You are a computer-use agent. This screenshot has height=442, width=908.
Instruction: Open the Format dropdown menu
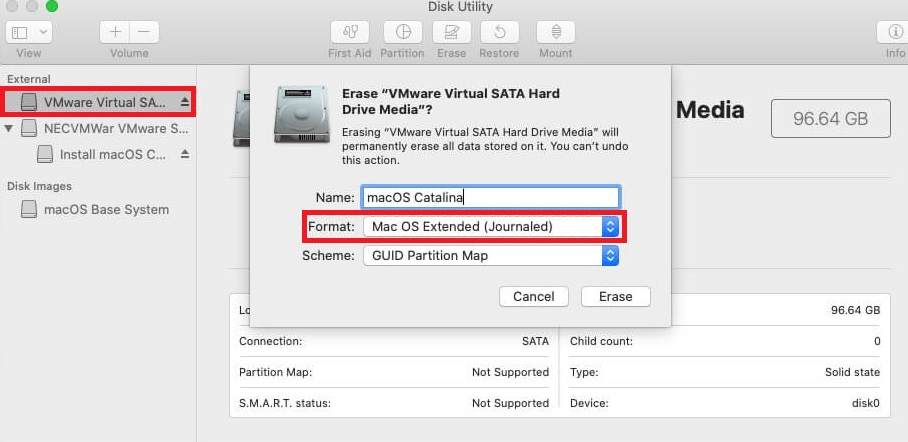(x=491, y=227)
